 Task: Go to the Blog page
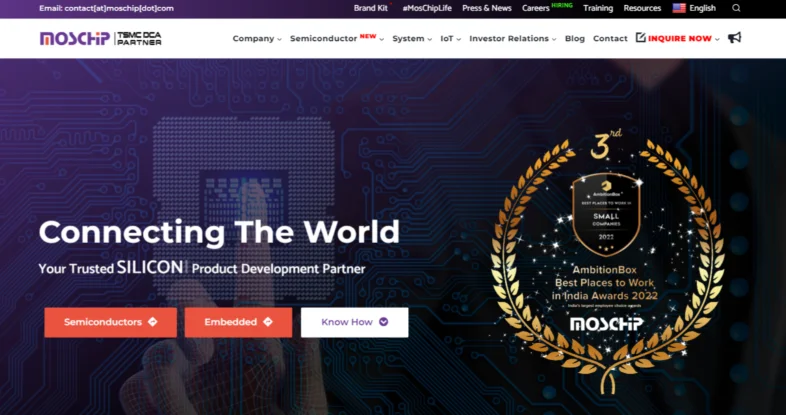(574, 39)
